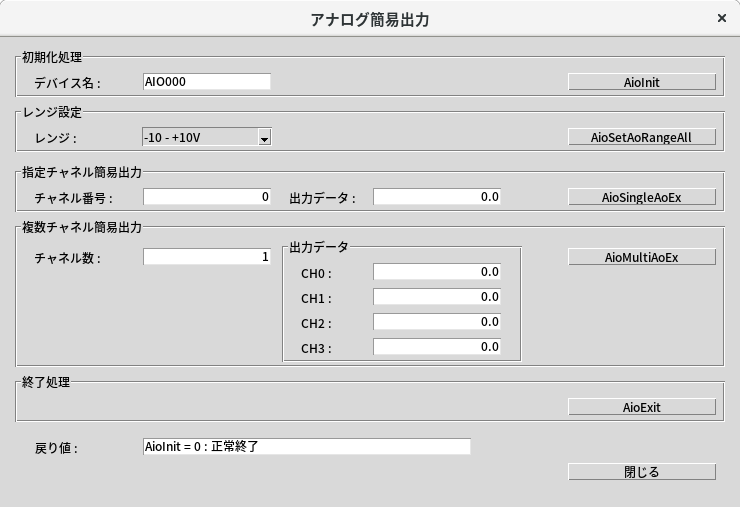
Task: Click the CH2 output data field
Action: [x=436, y=322]
